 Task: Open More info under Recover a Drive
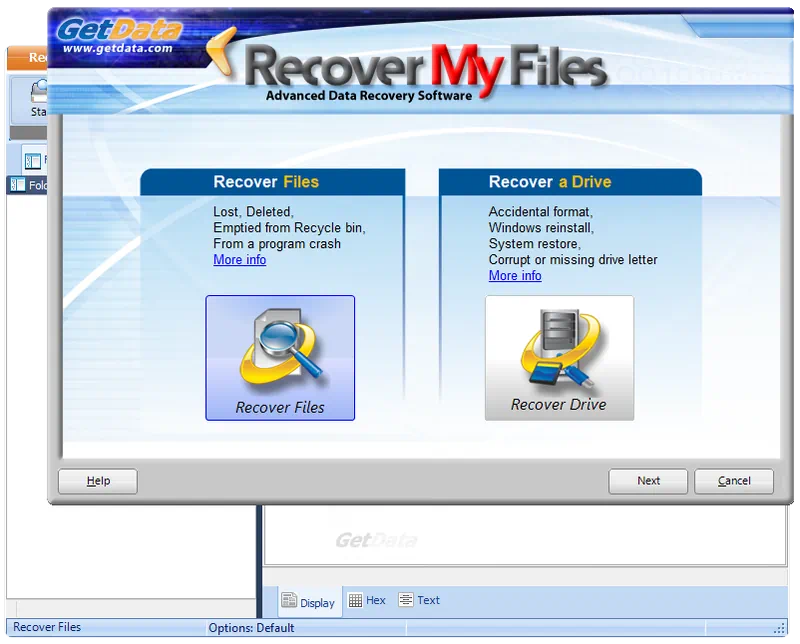[515, 276]
